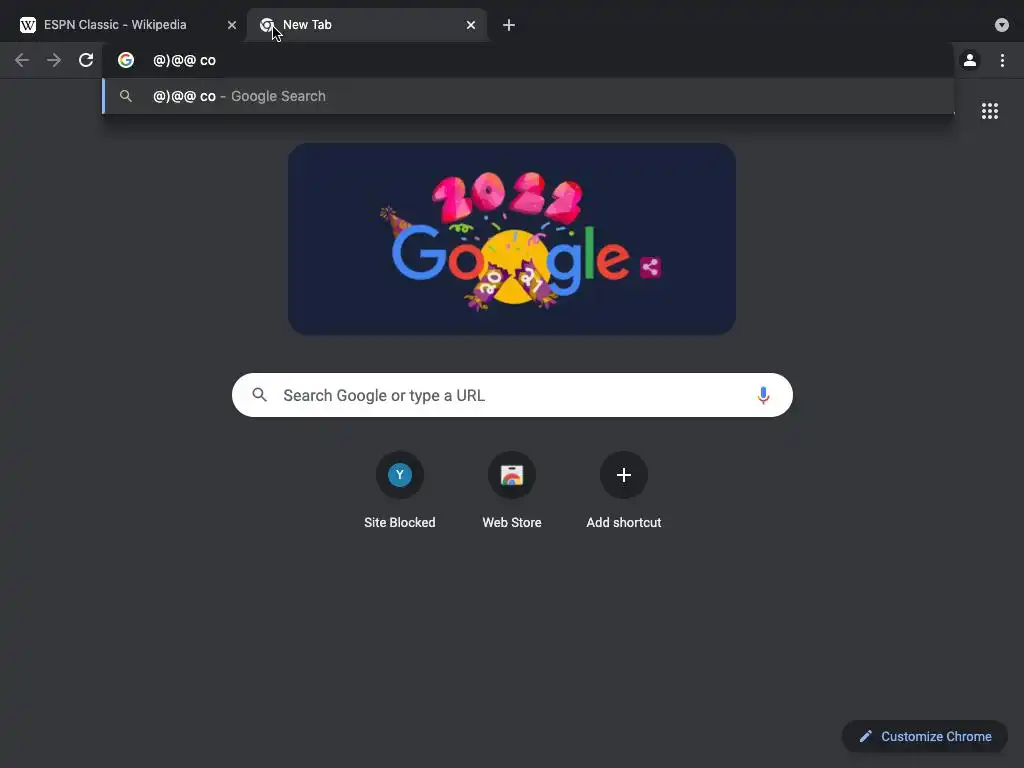Viewport: 1024px width, 768px height.
Task: Expand the tab search dropdown arrow
Action: coord(1002,25)
